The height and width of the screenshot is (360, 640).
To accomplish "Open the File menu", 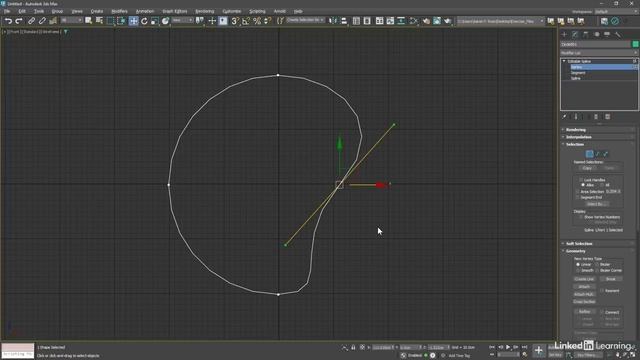I will [x=7, y=11].
